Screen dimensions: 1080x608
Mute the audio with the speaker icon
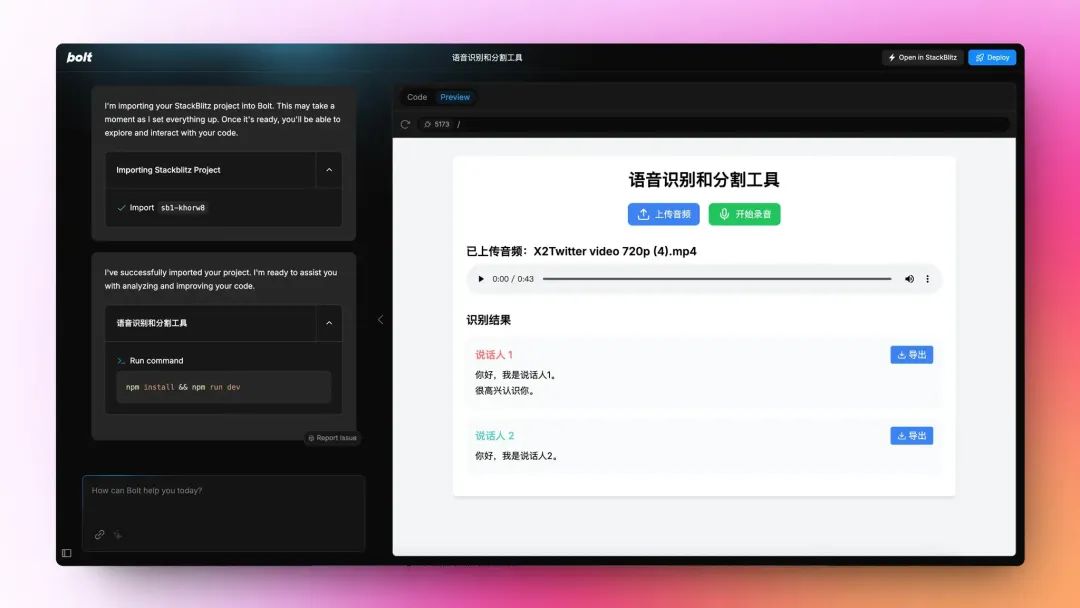click(x=909, y=279)
